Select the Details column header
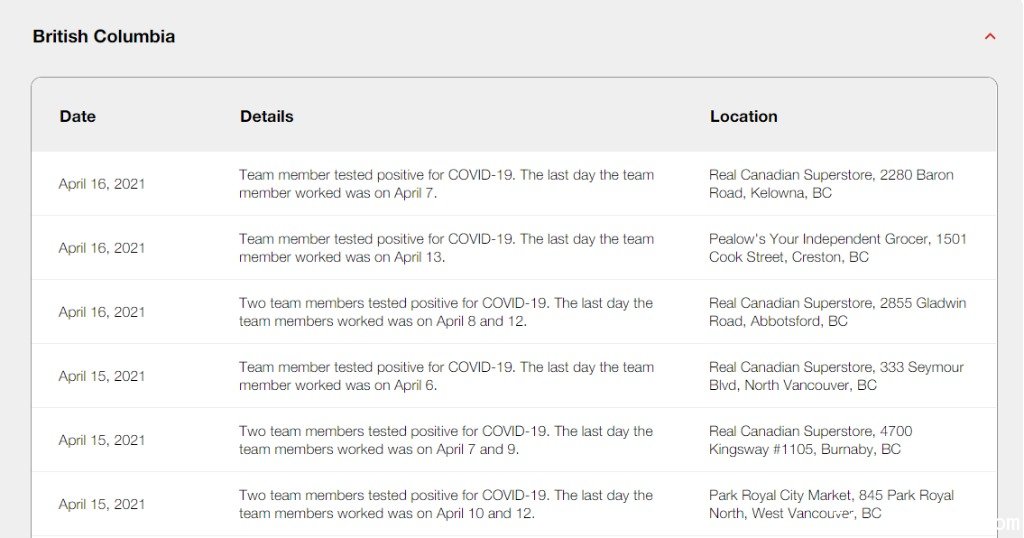The image size is (1024, 538). (x=266, y=116)
